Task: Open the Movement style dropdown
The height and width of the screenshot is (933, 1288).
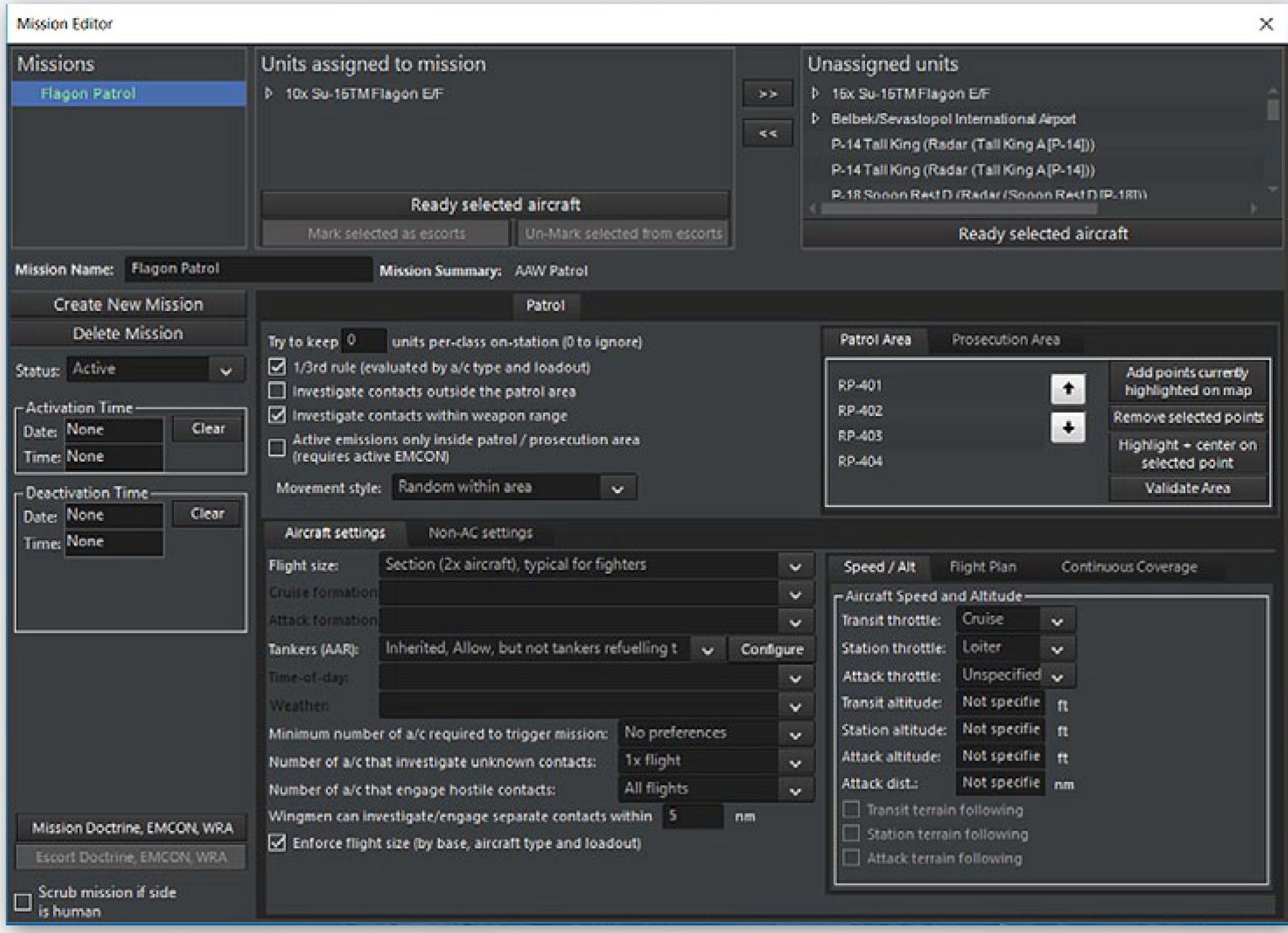Action: tap(617, 488)
